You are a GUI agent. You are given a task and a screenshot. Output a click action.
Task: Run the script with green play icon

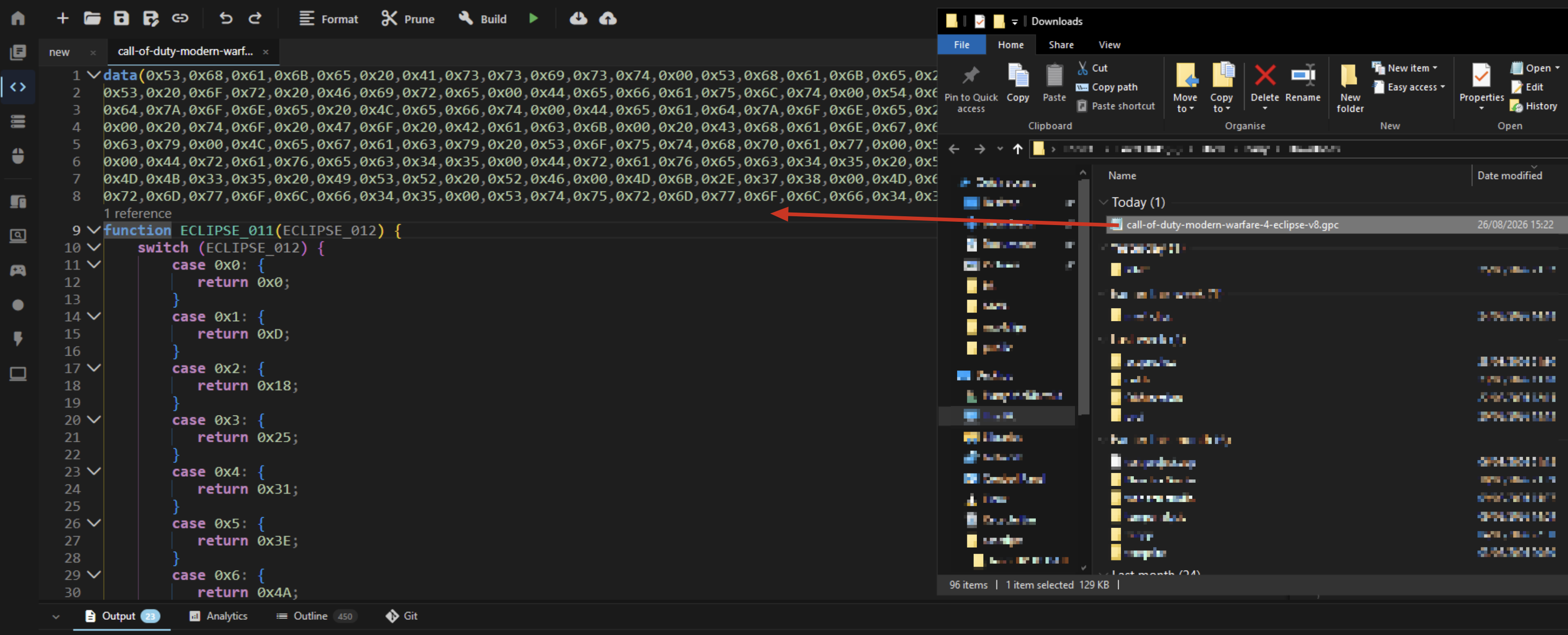533,18
